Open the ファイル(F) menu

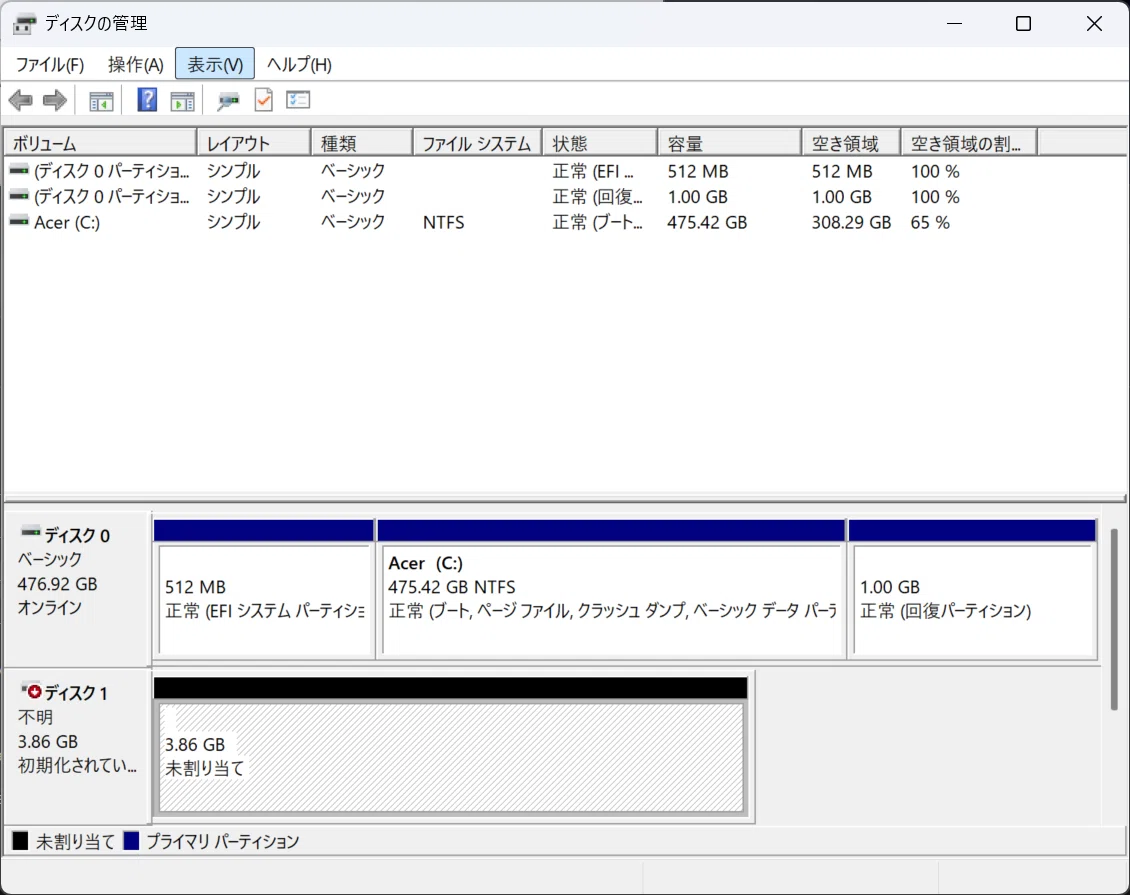coord(50,64)
